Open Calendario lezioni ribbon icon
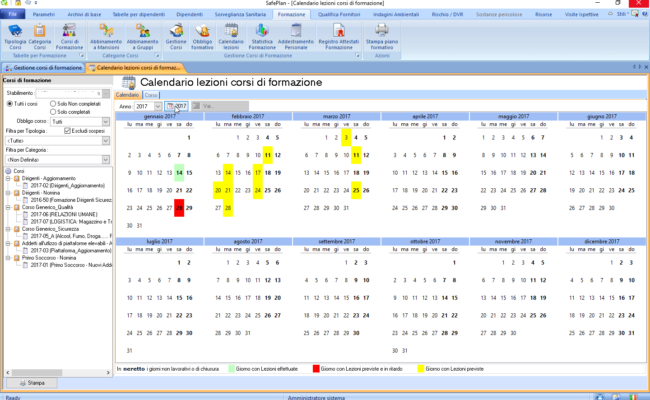The image size is (650, 400). pos(231,37)
